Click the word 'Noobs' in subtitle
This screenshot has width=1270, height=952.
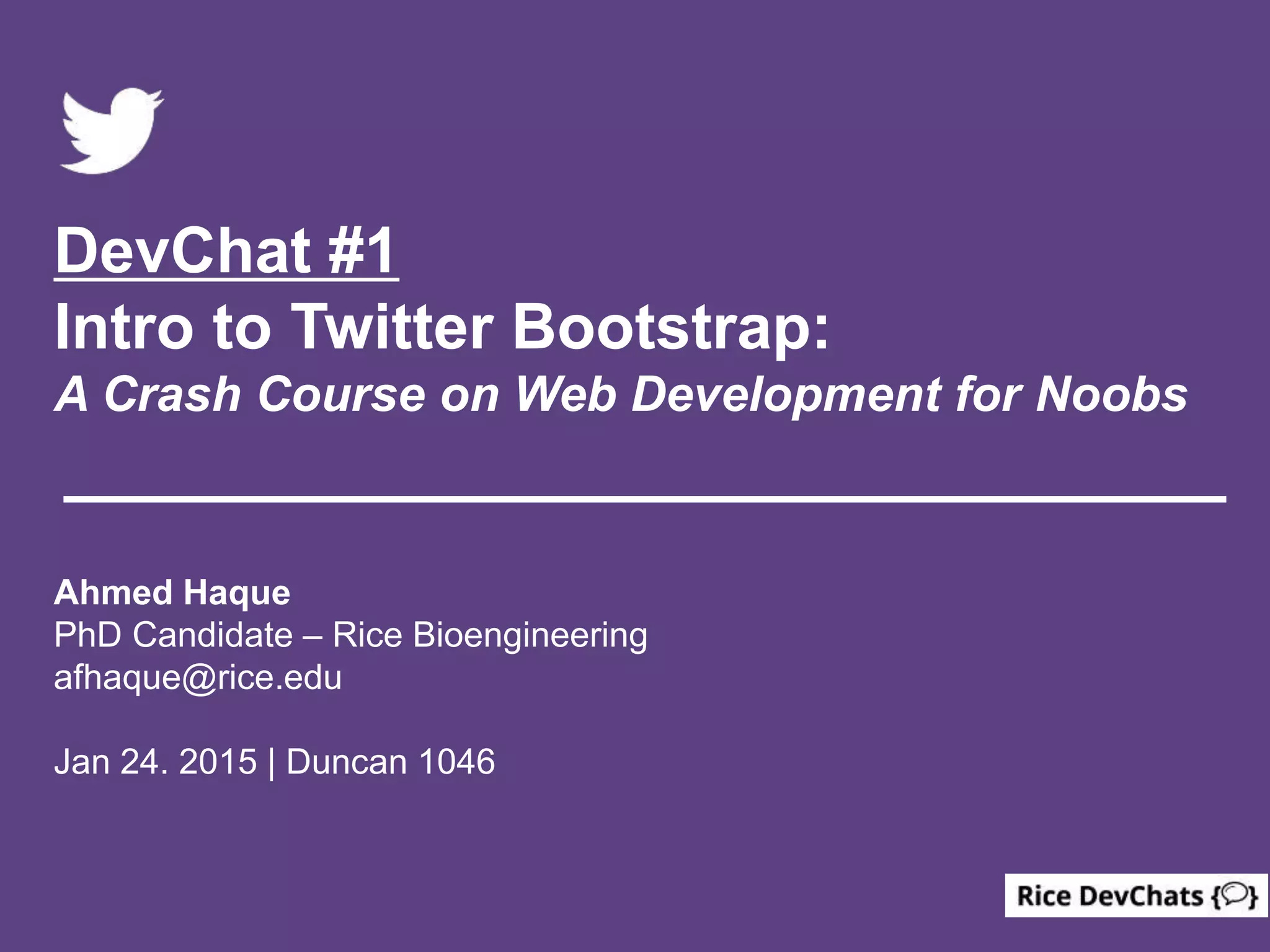1112,394
